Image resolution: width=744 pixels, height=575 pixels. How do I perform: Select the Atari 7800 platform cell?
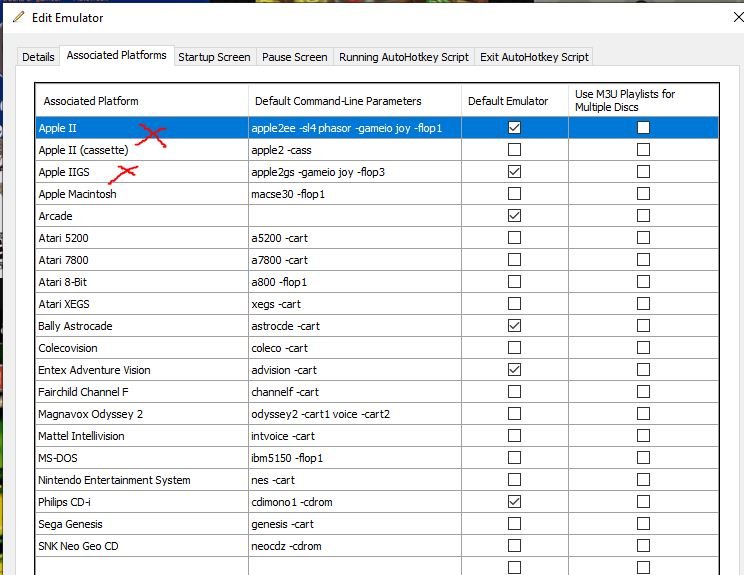coord(142,260)
